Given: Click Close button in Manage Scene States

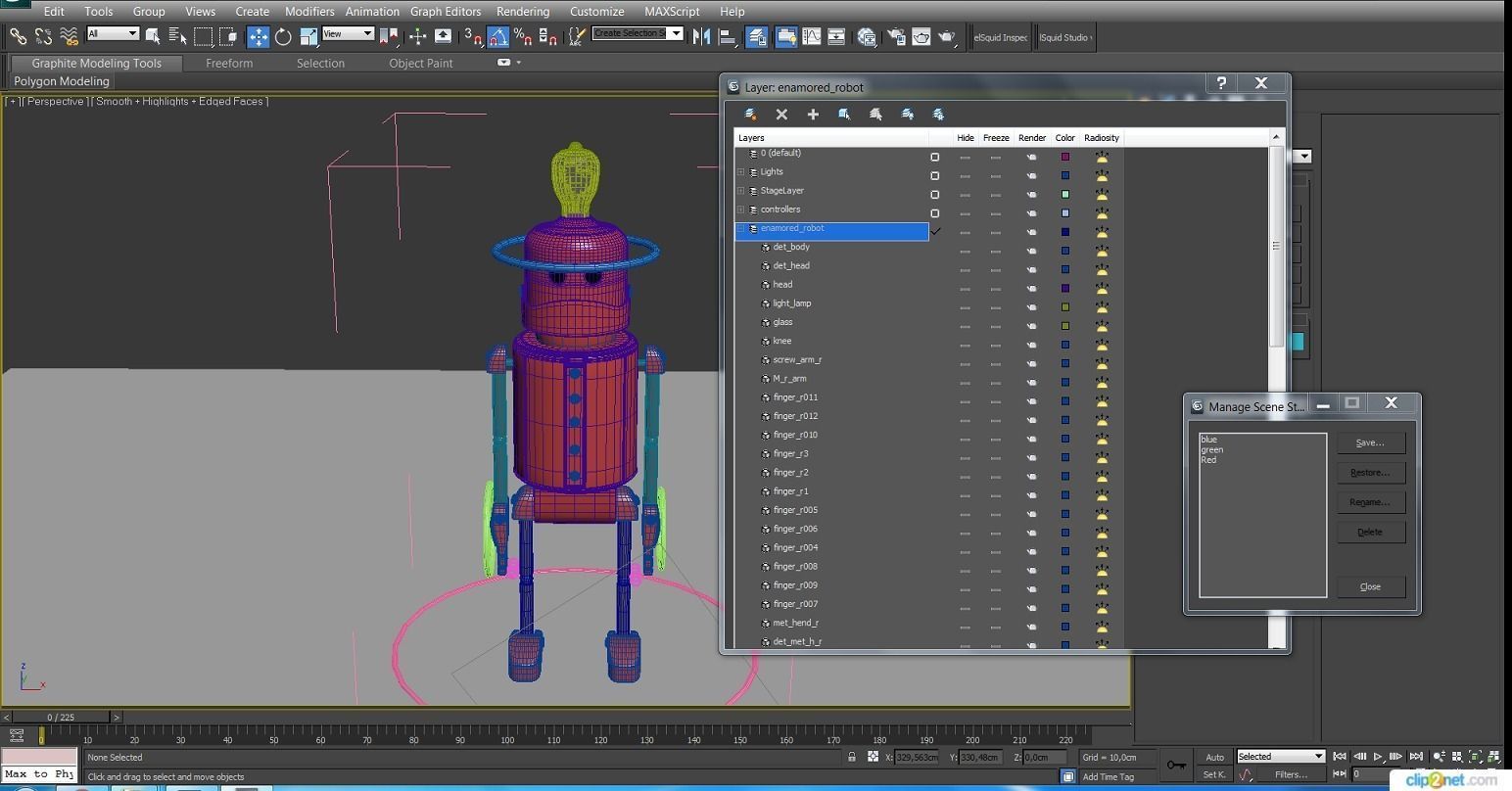Looking at the screenshot, I should tap(1371, 586).
